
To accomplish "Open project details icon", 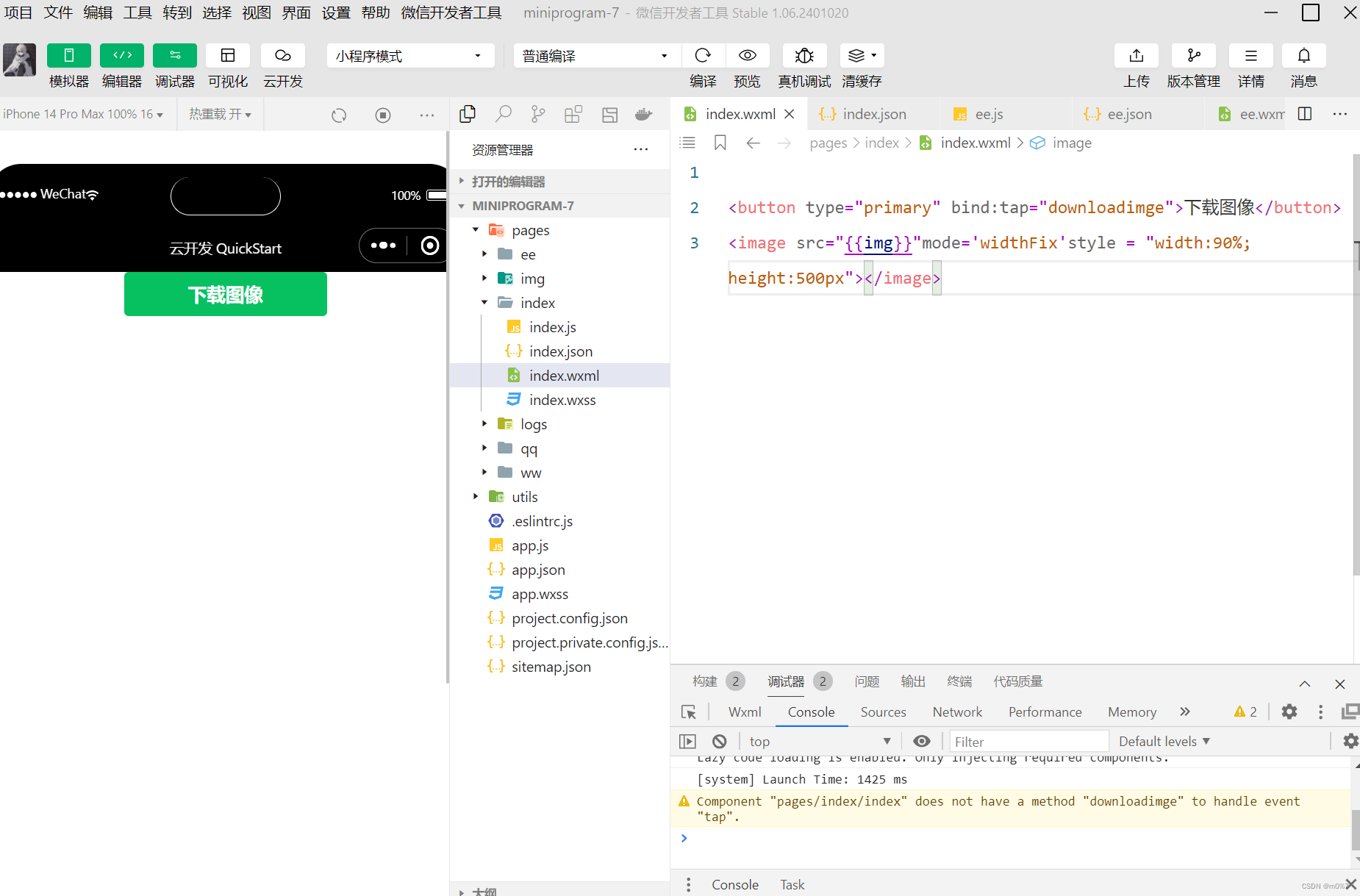I will [x=1251, y=56].
